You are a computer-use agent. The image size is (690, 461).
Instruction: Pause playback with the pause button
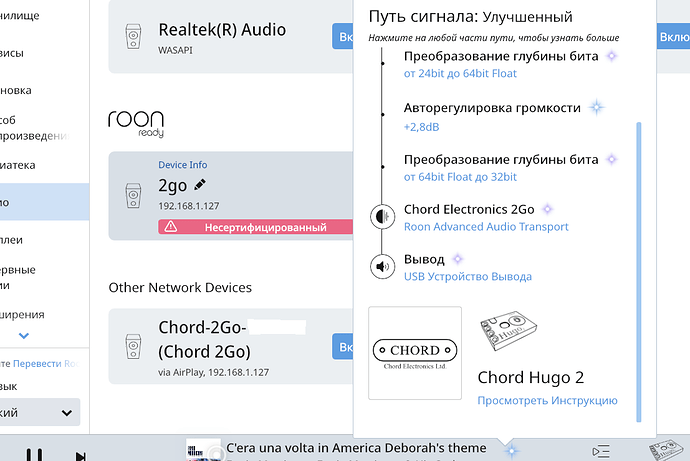pyautogui.click(x=34, y=454)
